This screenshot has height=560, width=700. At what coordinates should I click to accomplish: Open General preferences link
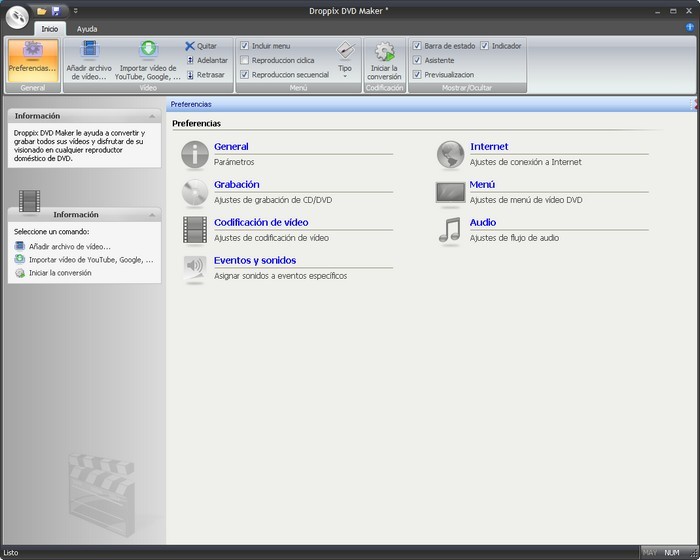[x=231, y=146]
